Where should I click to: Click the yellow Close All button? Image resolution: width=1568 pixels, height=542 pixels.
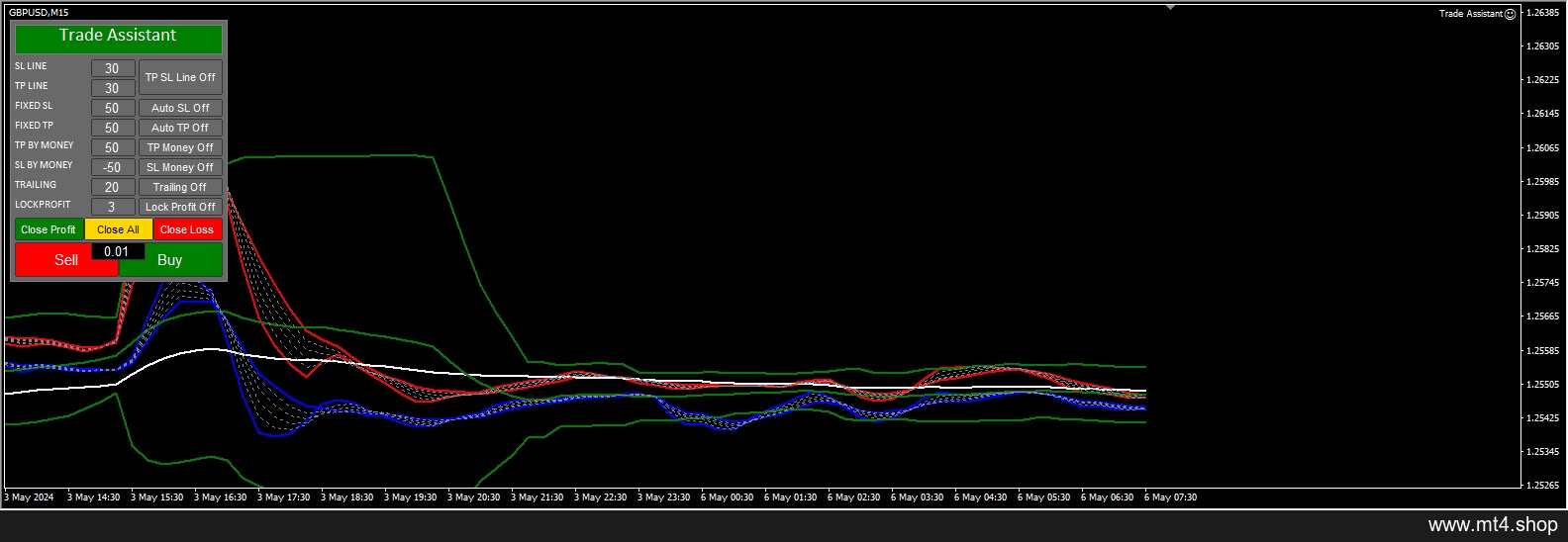coord(118,229)
